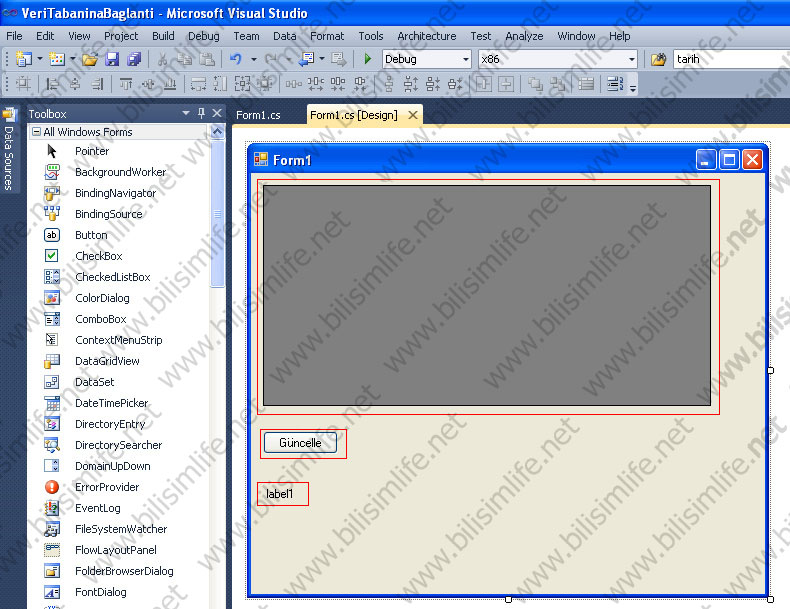
Task: Click the Tab Order layout icon
Action: (x=615, y=84)
